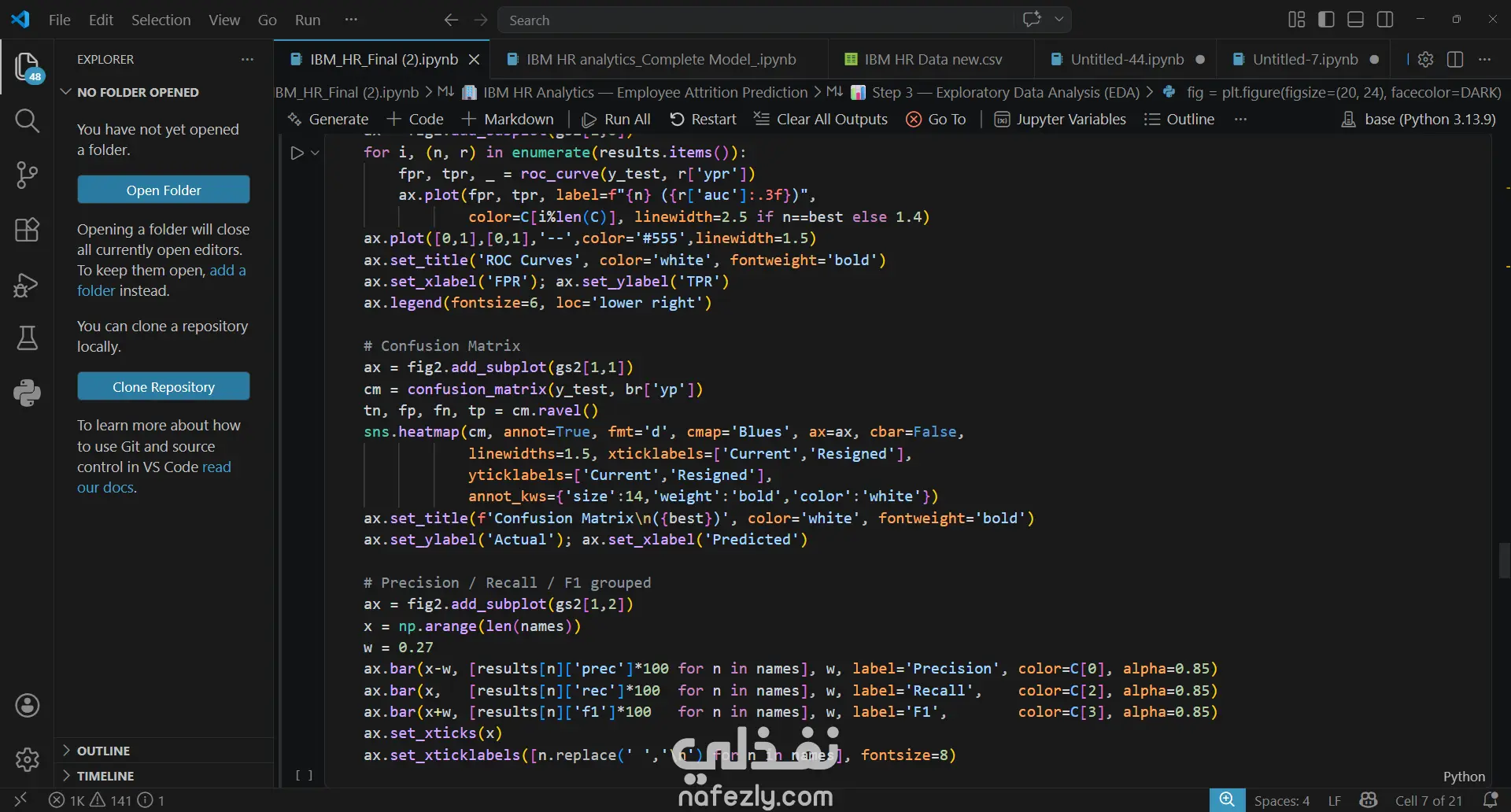Screen dimensions: 1511x812
Task: Follow the 'read our docs' link
Action: click(154, 477)
